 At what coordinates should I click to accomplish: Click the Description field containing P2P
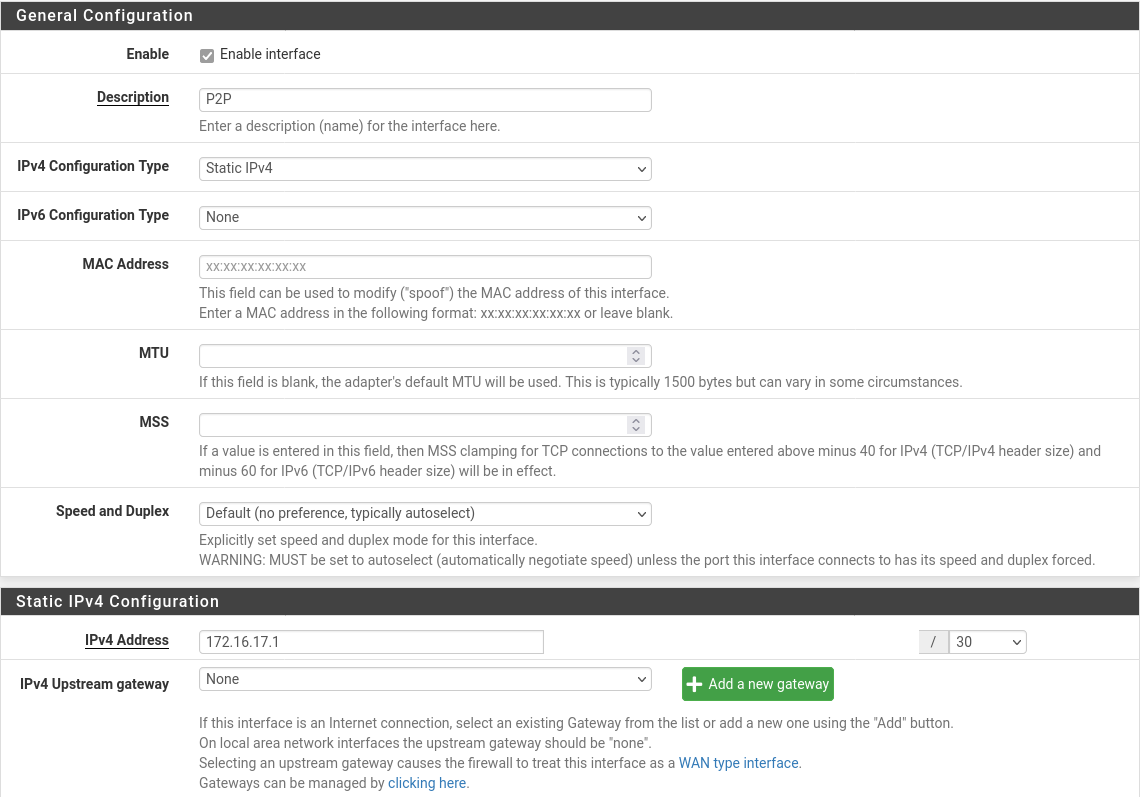point(425,100)
